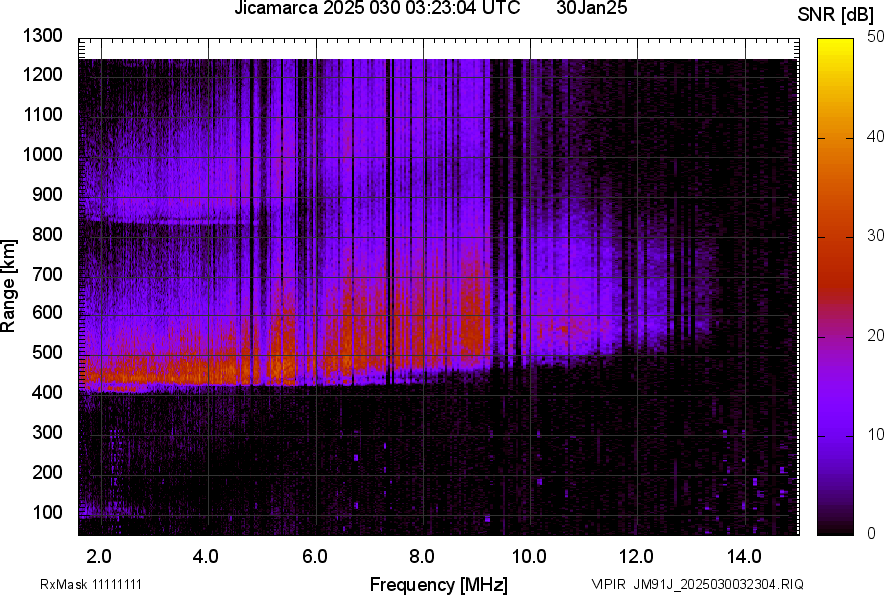
Task: Click the 'VIPIR' footer label
Action: click(608, 584)
